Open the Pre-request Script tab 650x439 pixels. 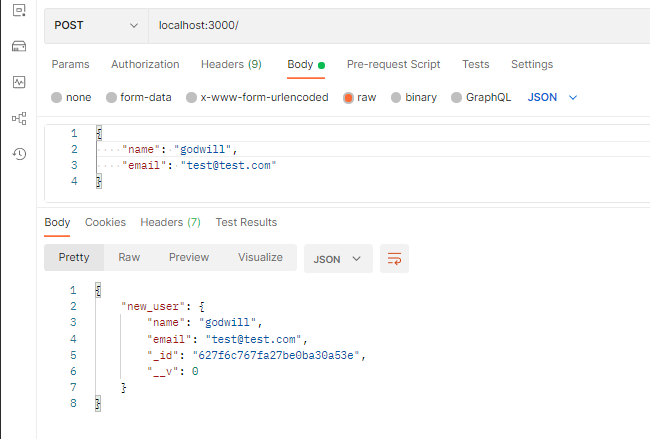coord(393,64)
